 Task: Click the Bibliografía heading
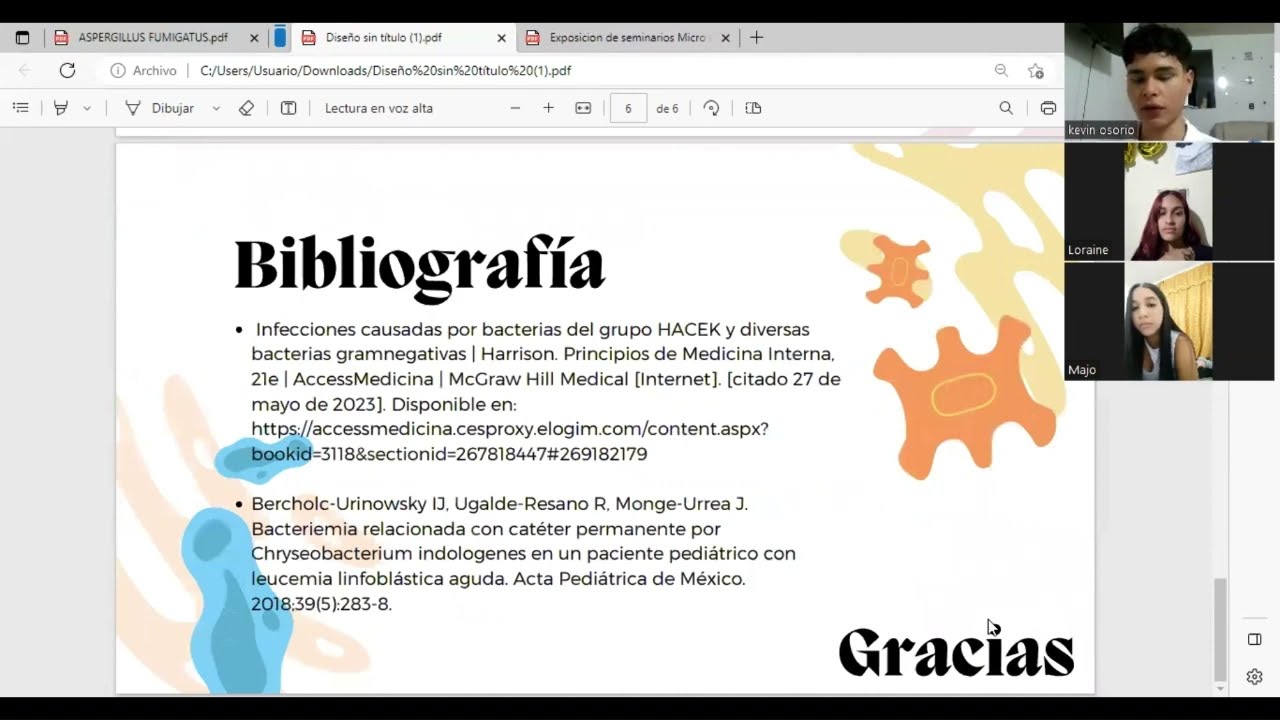tap(419, 266)
